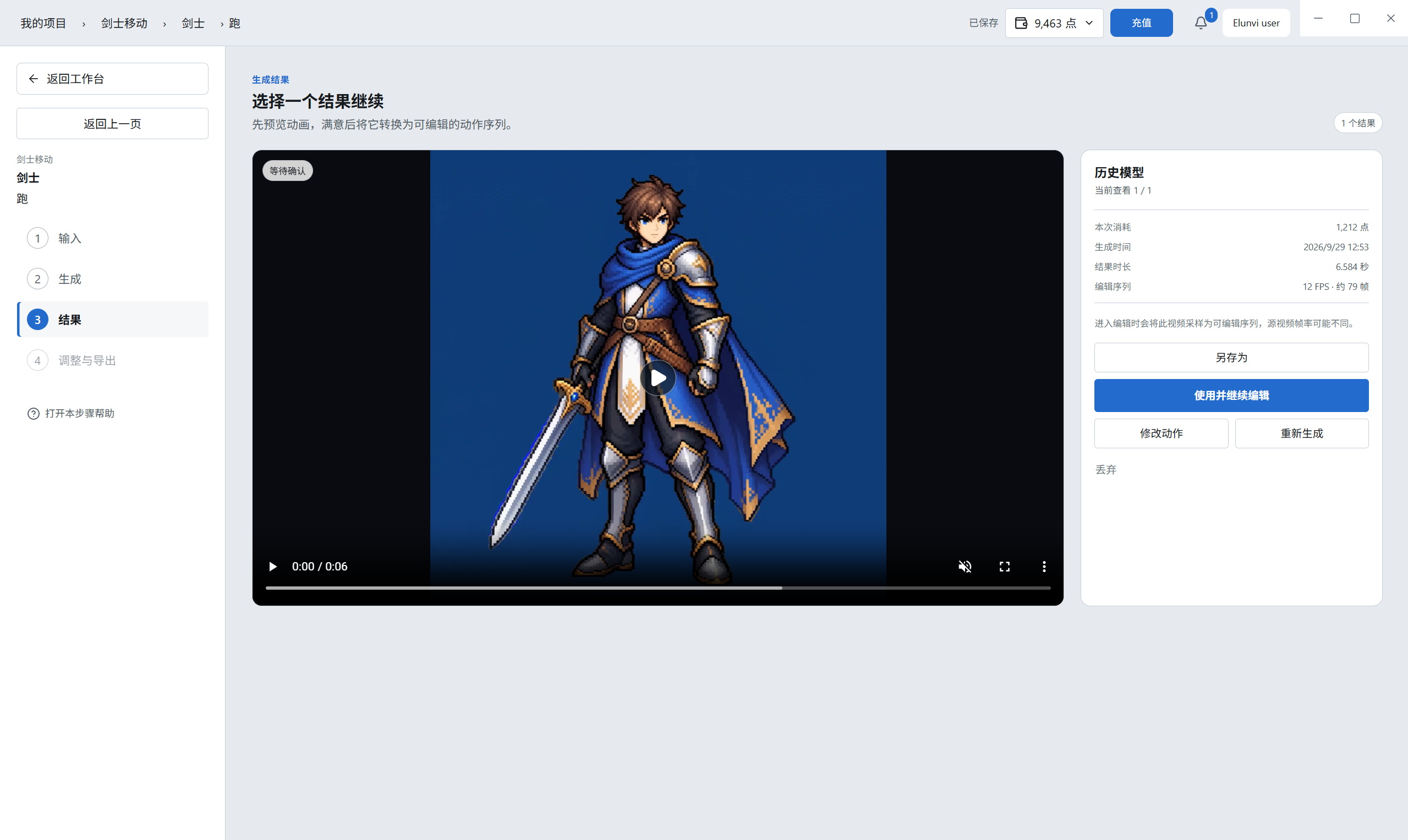
Task: Click the 跑 breadcrumb
Action: pos(234,23)
